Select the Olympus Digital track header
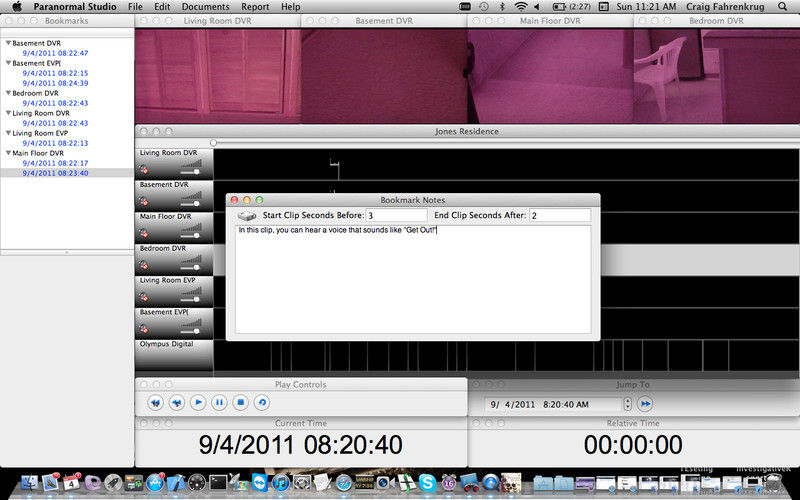Viewport: 800px width, 500px height. pos(174,355)
